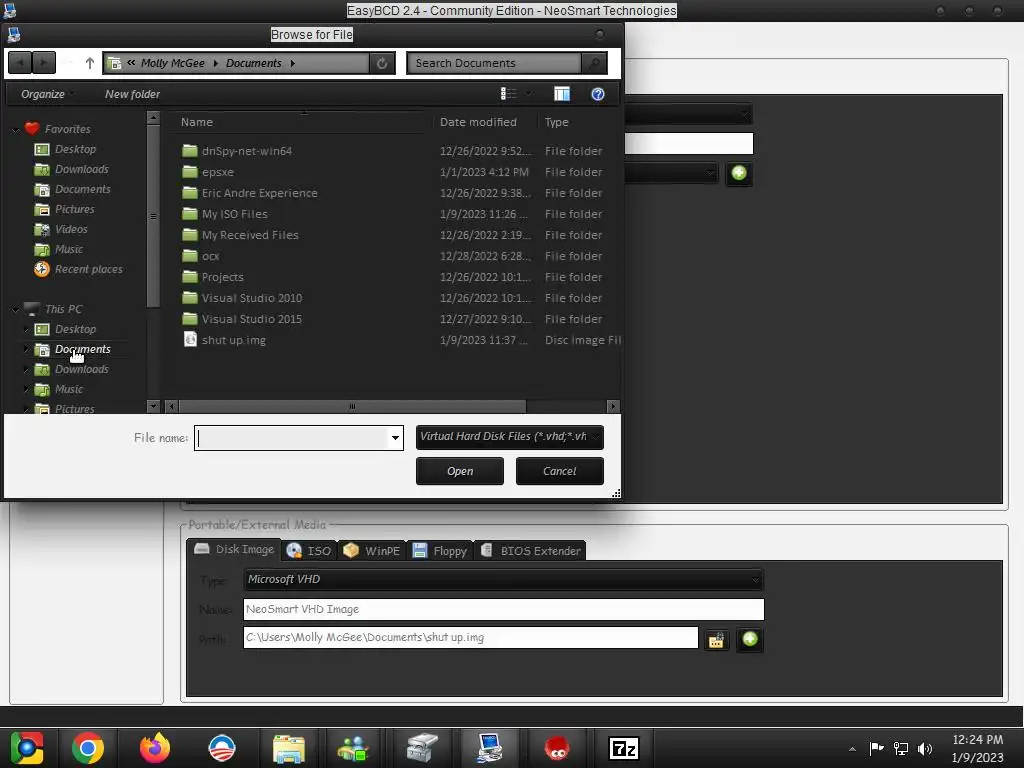Click the NeoSmart VHD Image name field
The image size is (1024, 768).
(503, 609)
